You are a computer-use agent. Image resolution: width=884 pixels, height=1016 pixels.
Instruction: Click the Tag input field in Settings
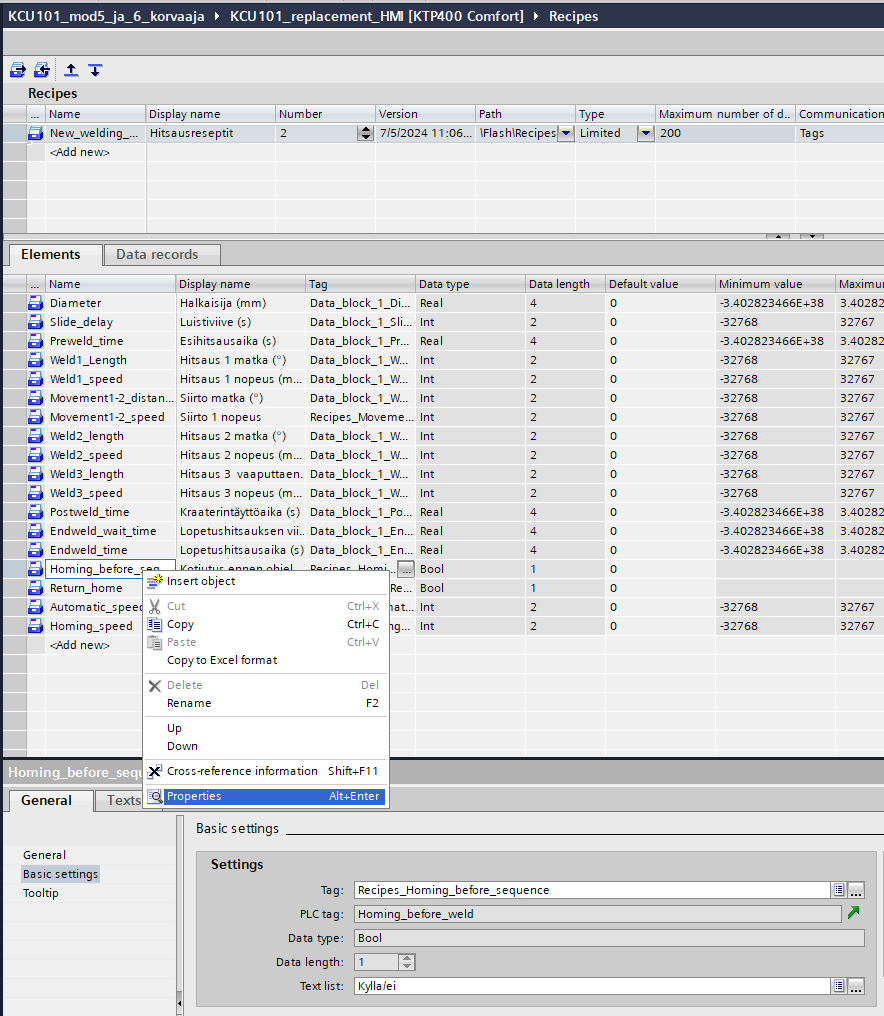coord(592,890)
